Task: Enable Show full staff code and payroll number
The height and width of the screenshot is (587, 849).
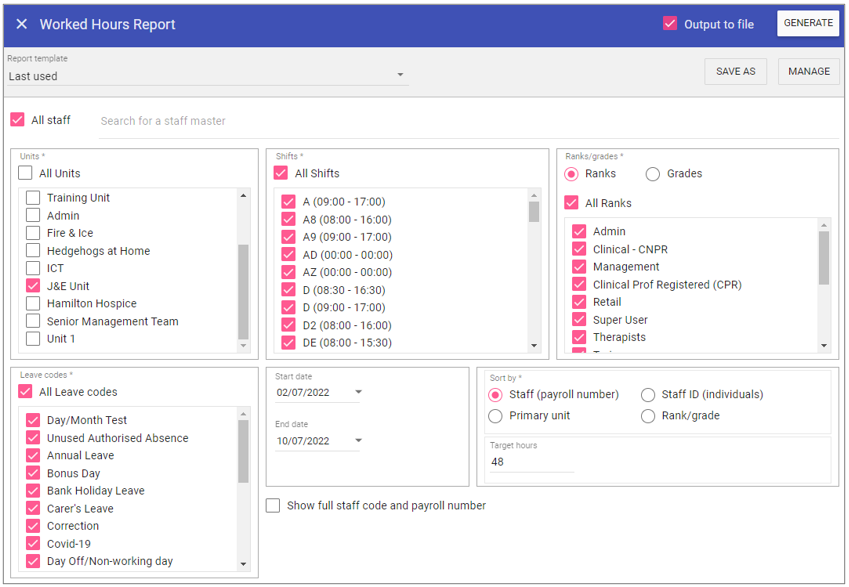Action: [x=273, y=506]
